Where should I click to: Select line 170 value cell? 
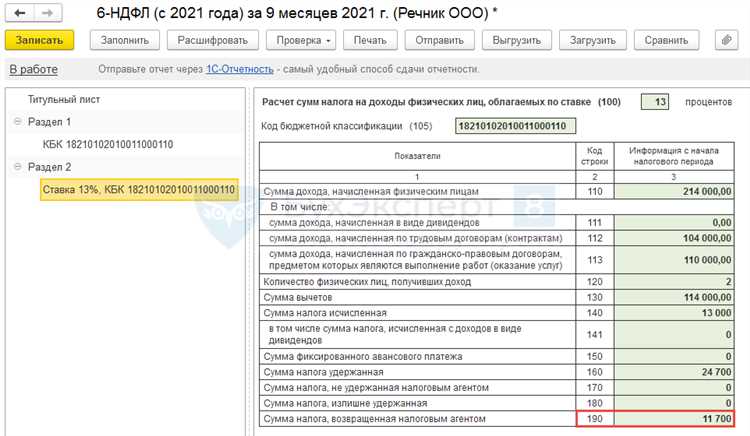[674, 388]
